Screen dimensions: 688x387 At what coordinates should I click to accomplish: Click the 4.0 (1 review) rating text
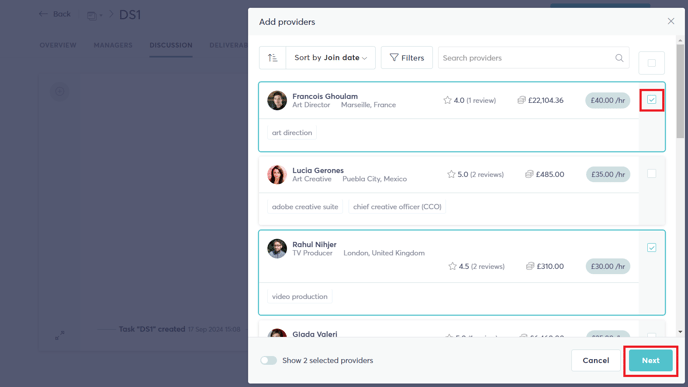[475, 100]
